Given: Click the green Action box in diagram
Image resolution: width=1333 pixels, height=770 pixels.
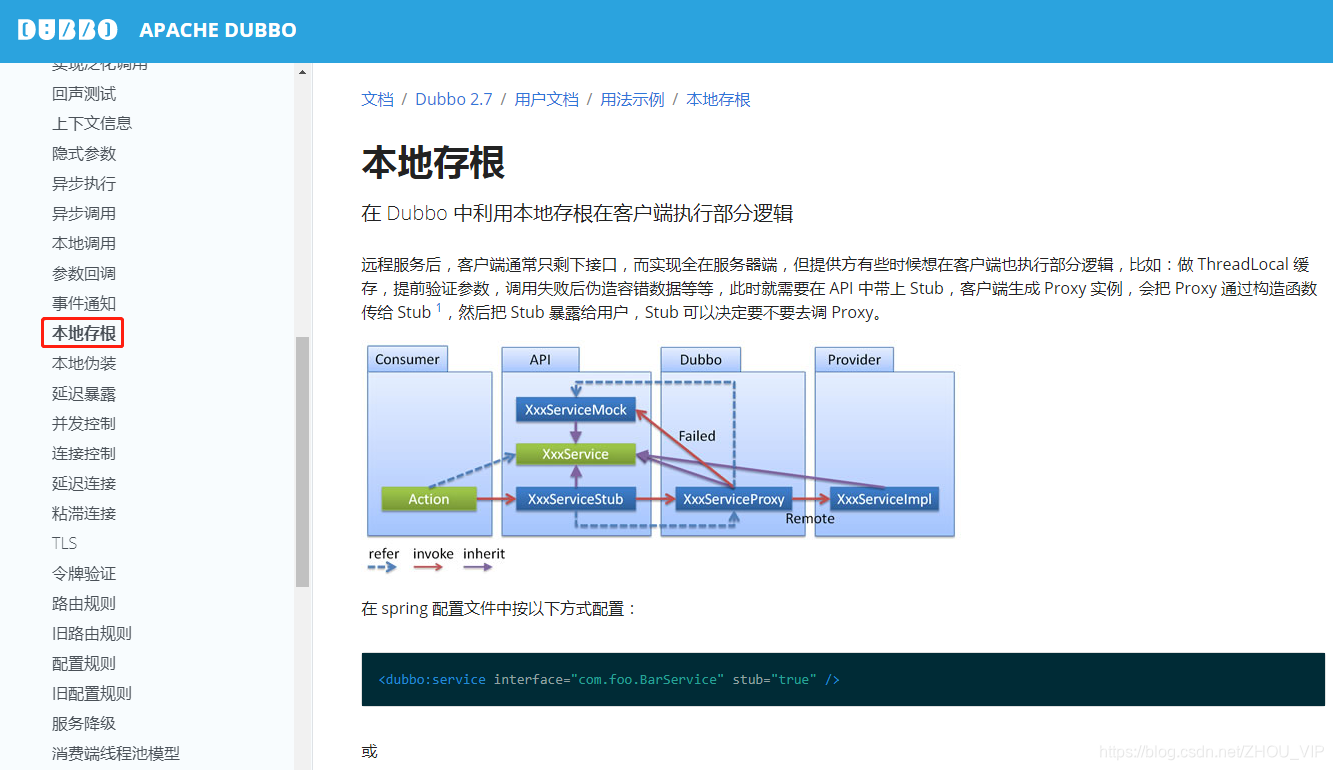Looking at the screenshot, I should click(x=428, y=498).
